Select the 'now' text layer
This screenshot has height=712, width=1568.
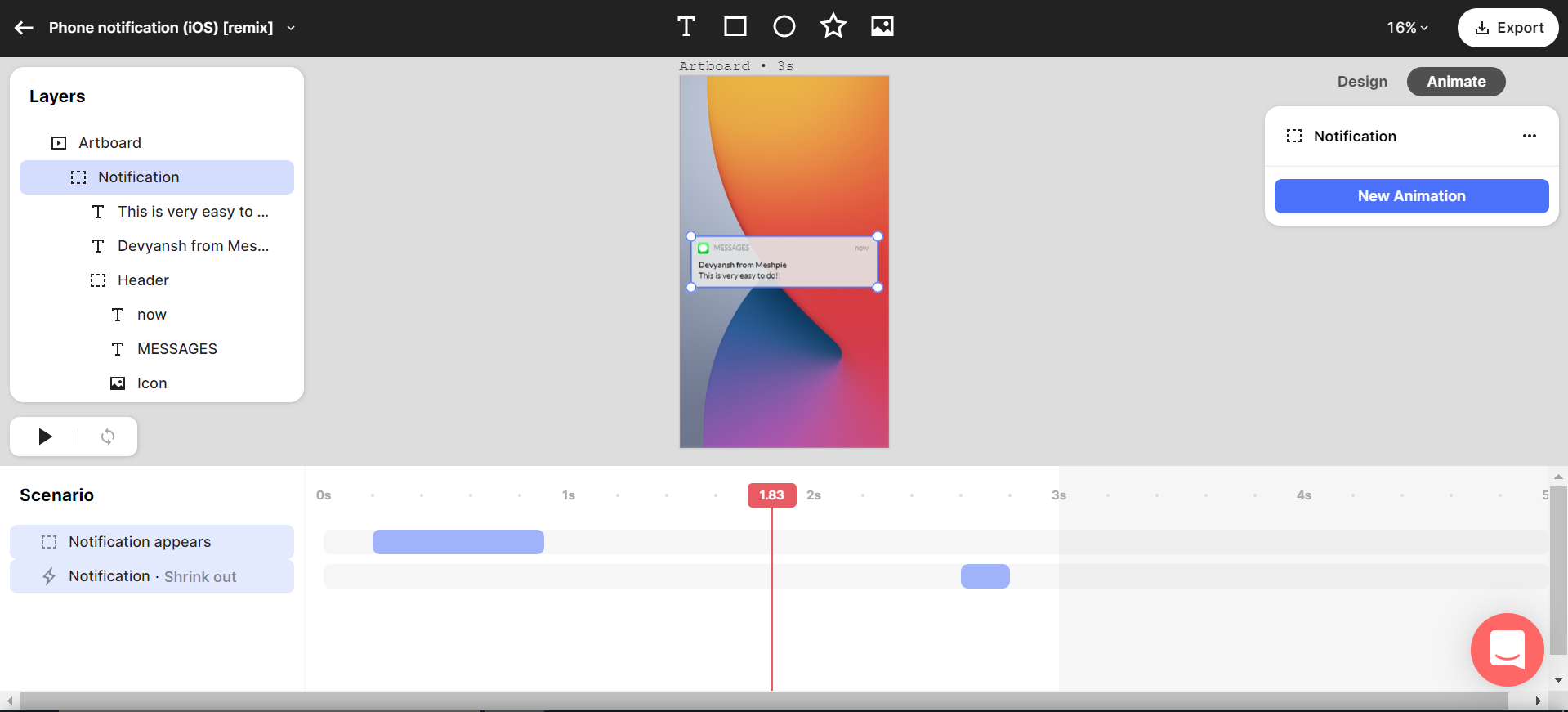(x=157, y=315)
